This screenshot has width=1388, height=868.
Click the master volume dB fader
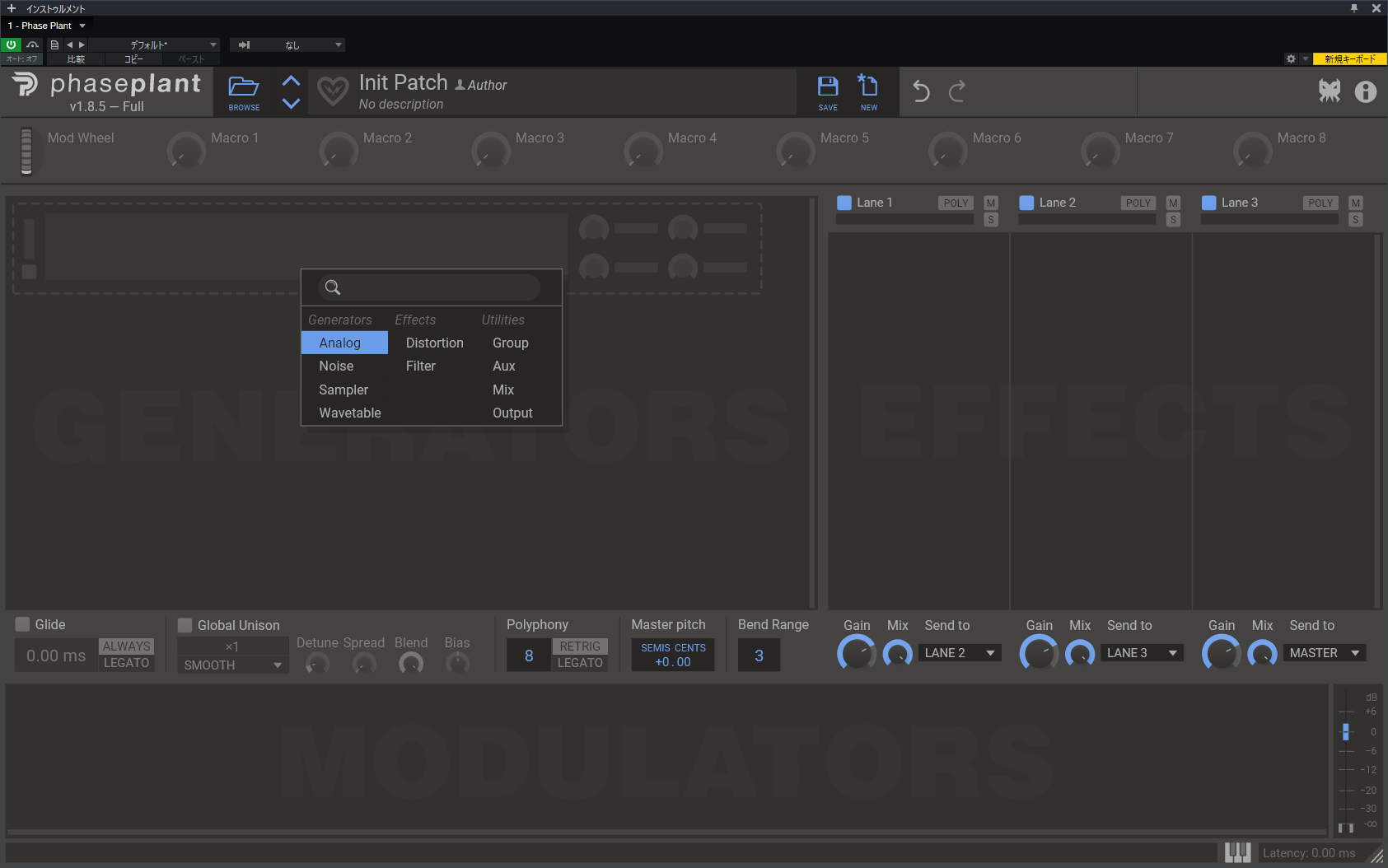[1346, 731]
